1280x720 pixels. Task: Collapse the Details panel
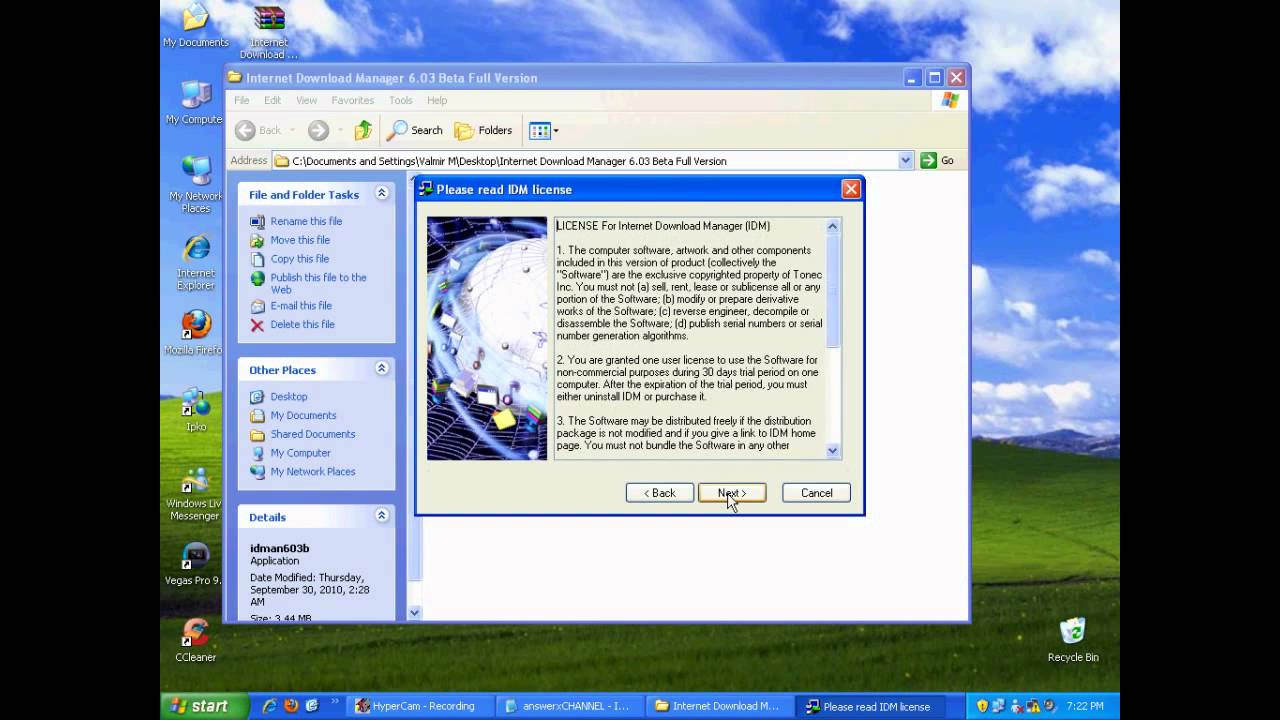[x=381, y=516]
